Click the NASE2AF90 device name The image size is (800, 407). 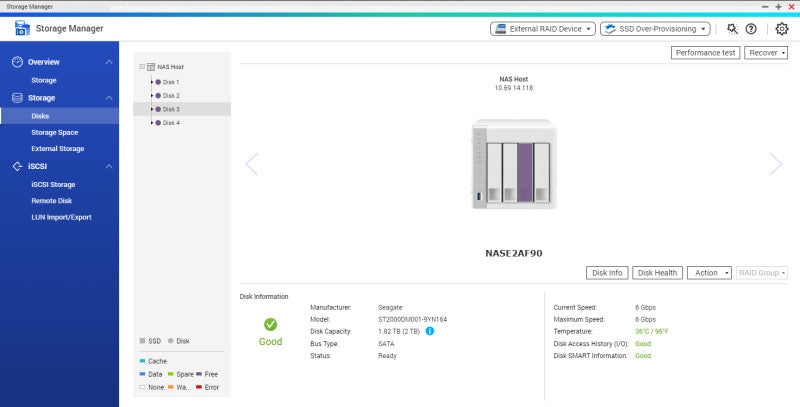(514, 253)
